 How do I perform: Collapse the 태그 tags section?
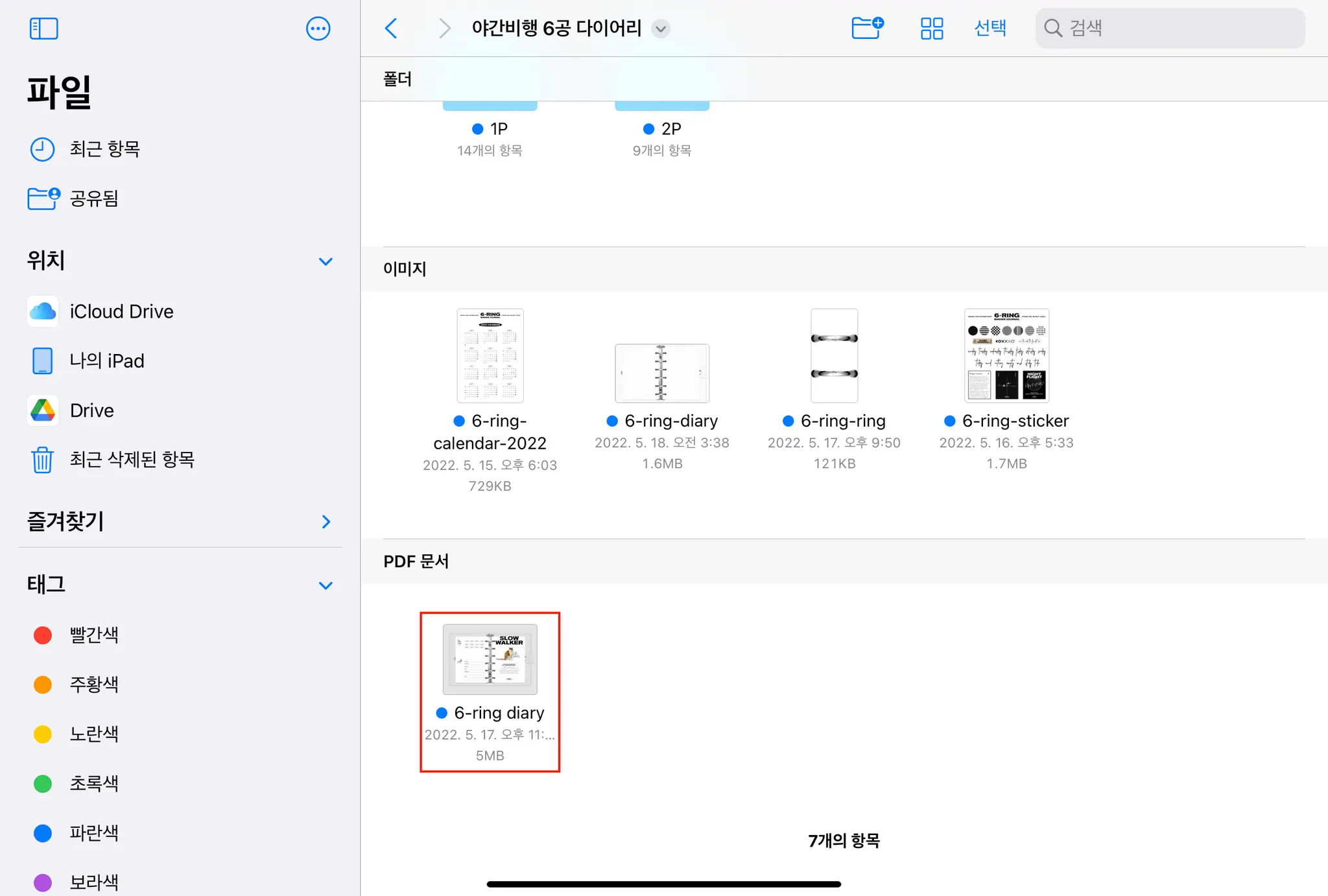tap(326, 585)
